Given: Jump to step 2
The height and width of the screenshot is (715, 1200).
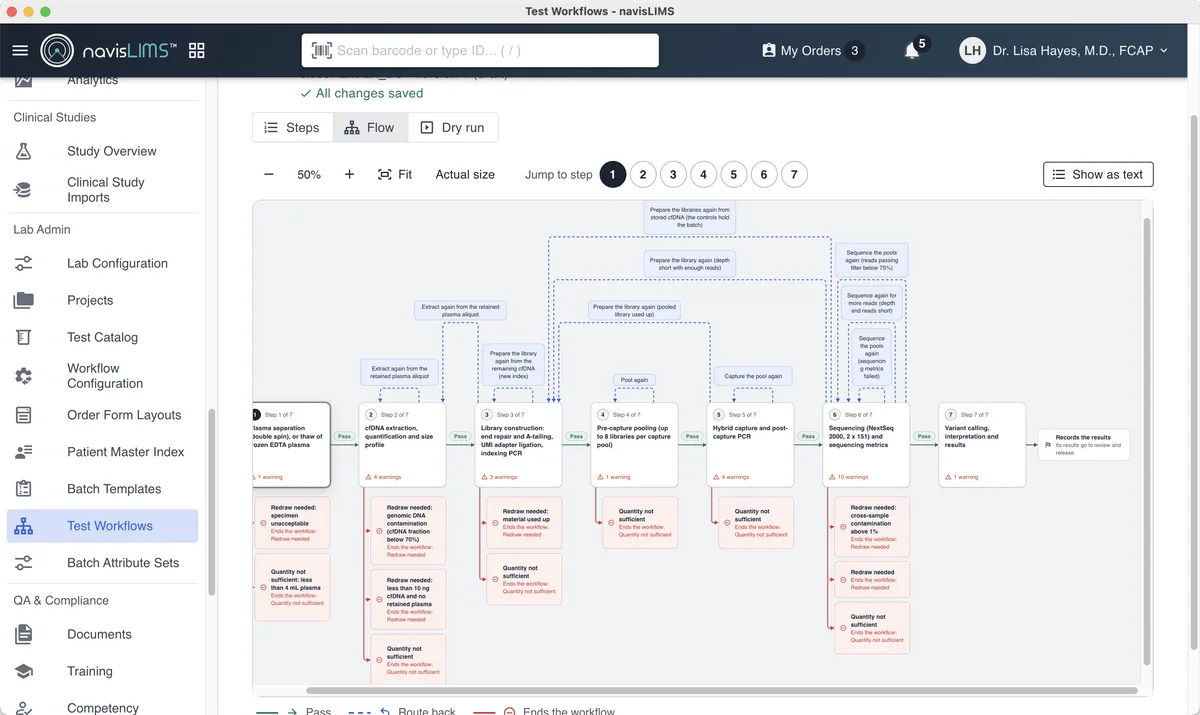Looking at the screenshot, I should coord(643,174).
